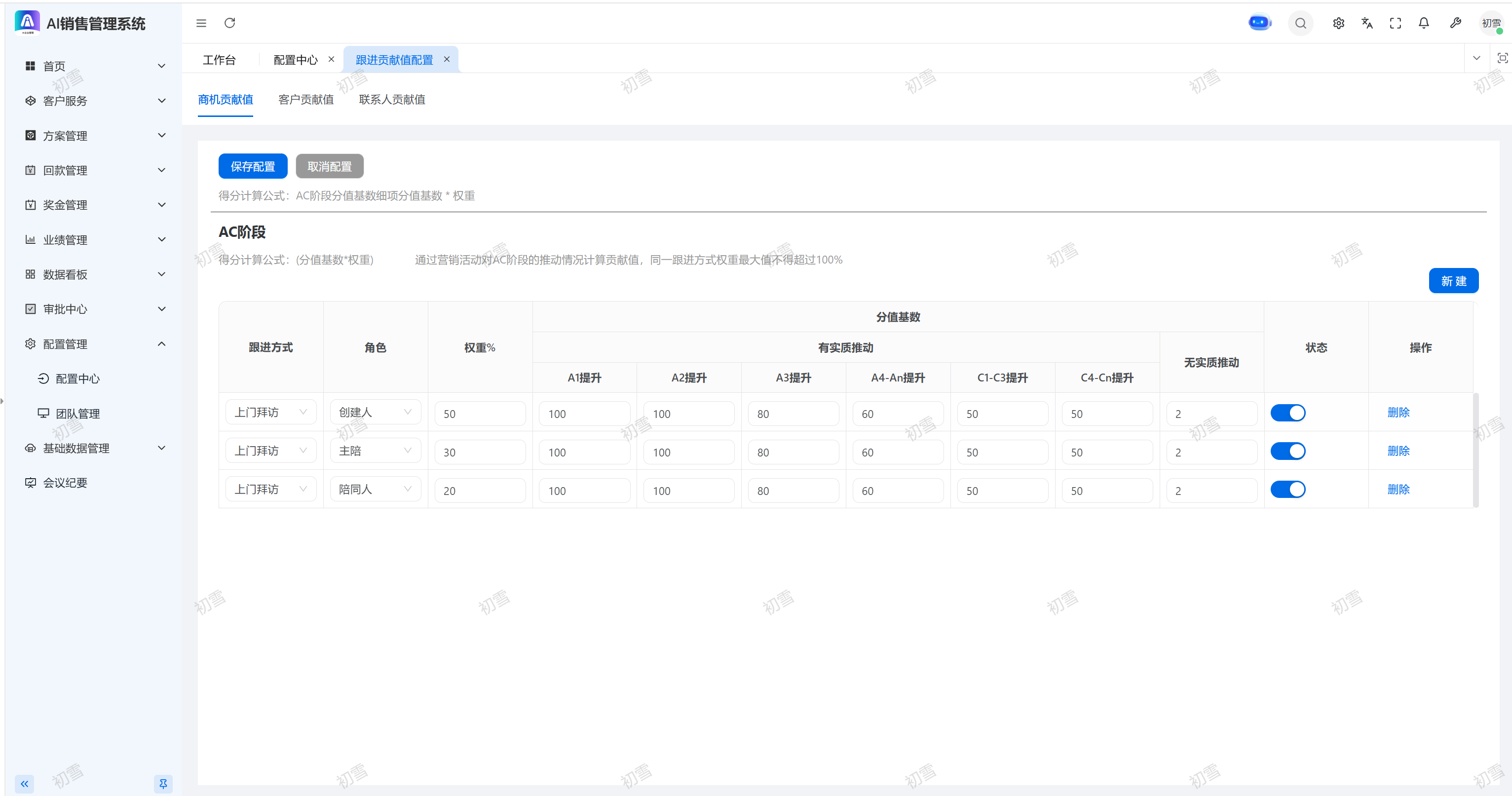The height and width of the screenshot is (796, 1512).
Task: Click the table's vertical scrollbar
Action: pos(1475,449)
